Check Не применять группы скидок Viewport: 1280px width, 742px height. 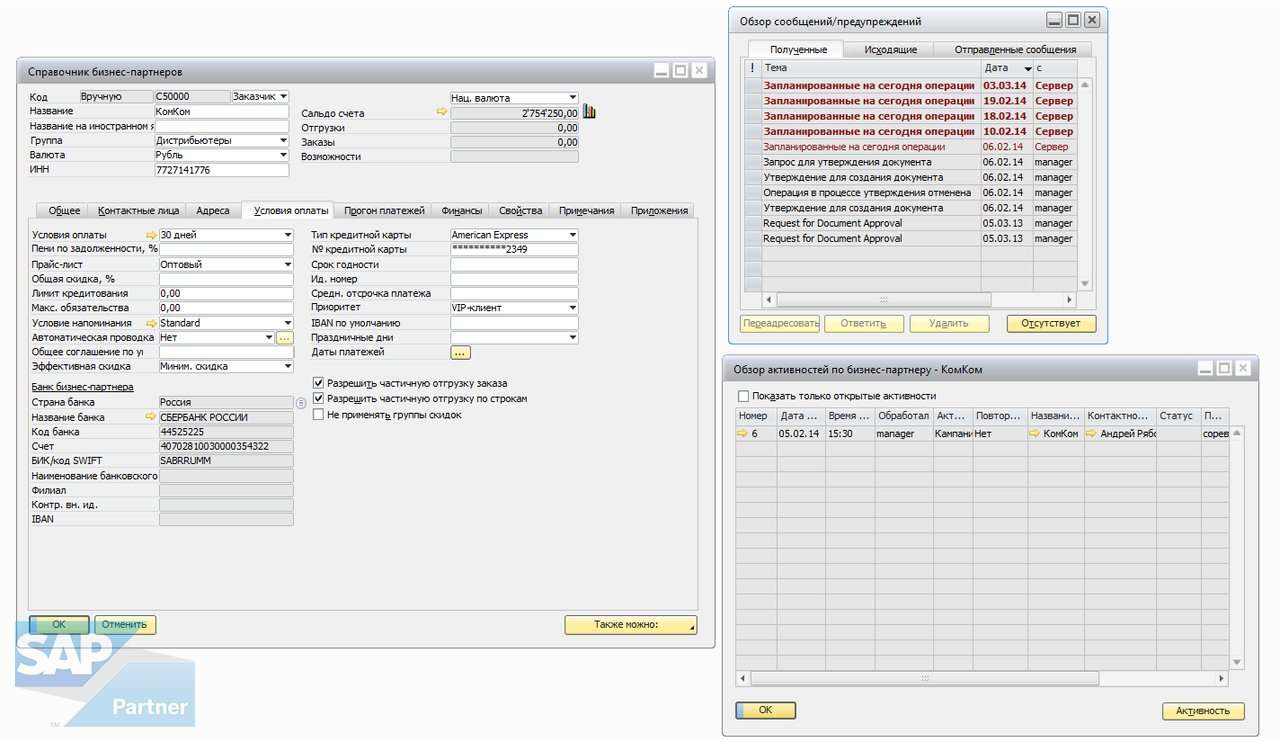pyautogui.click(x=318, y=414)
